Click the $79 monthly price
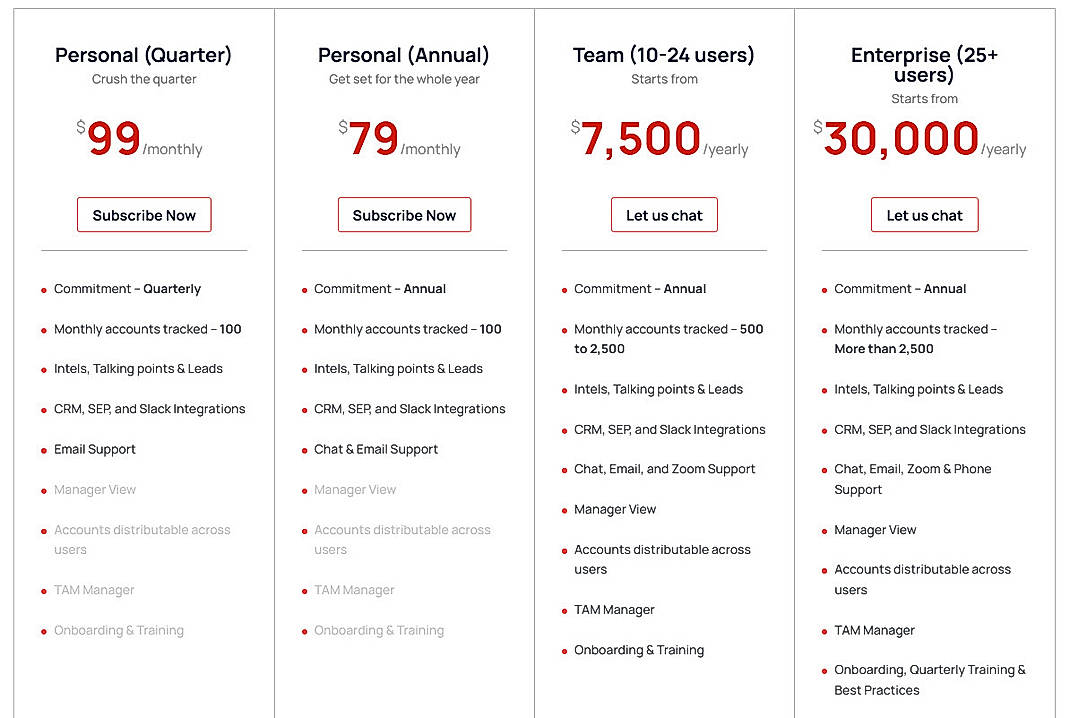 click(399, 138)
